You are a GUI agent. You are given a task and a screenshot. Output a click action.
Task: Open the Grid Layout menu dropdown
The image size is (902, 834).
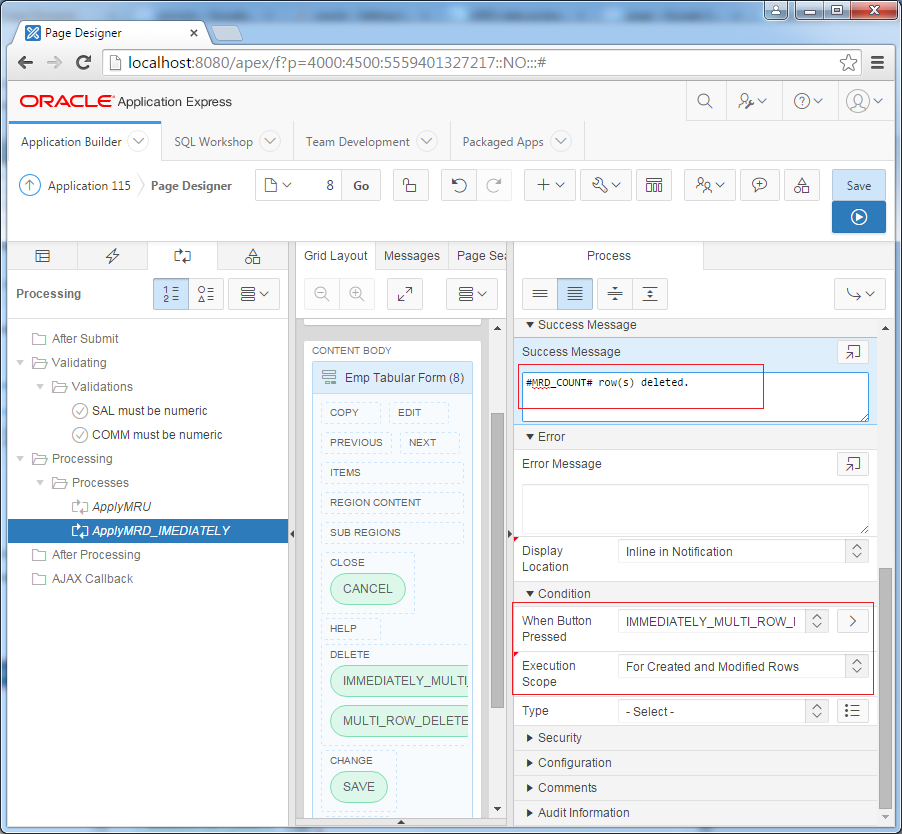pos(472,294)
